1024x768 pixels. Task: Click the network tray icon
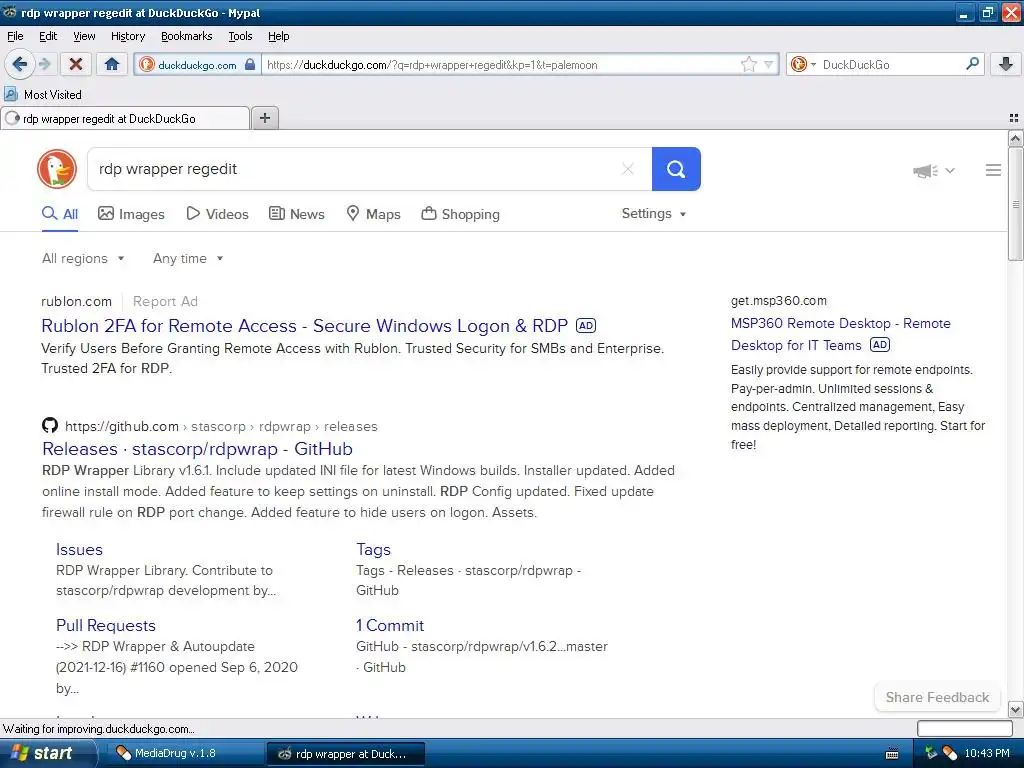click(931, 753)
